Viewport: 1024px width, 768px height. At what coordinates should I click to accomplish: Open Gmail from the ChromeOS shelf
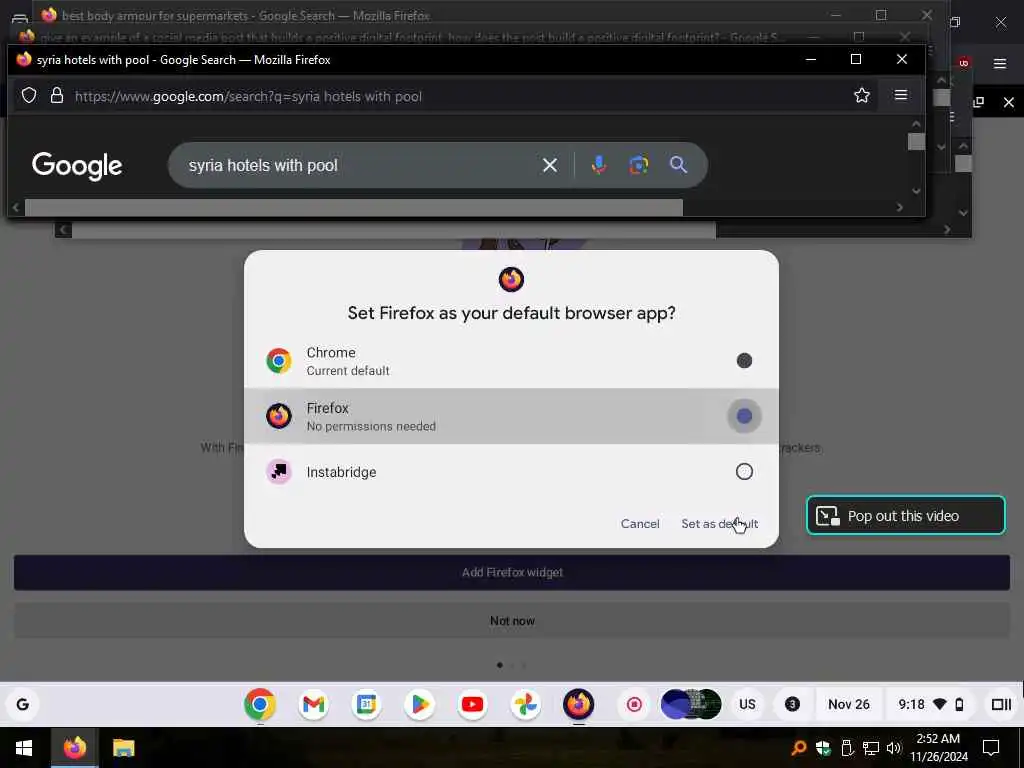coord(313,705)
